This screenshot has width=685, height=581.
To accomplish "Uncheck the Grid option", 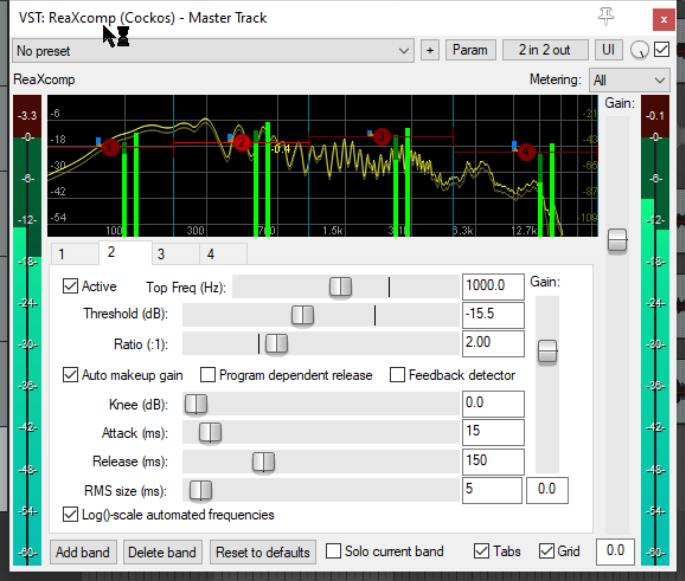I will [546, 551].
